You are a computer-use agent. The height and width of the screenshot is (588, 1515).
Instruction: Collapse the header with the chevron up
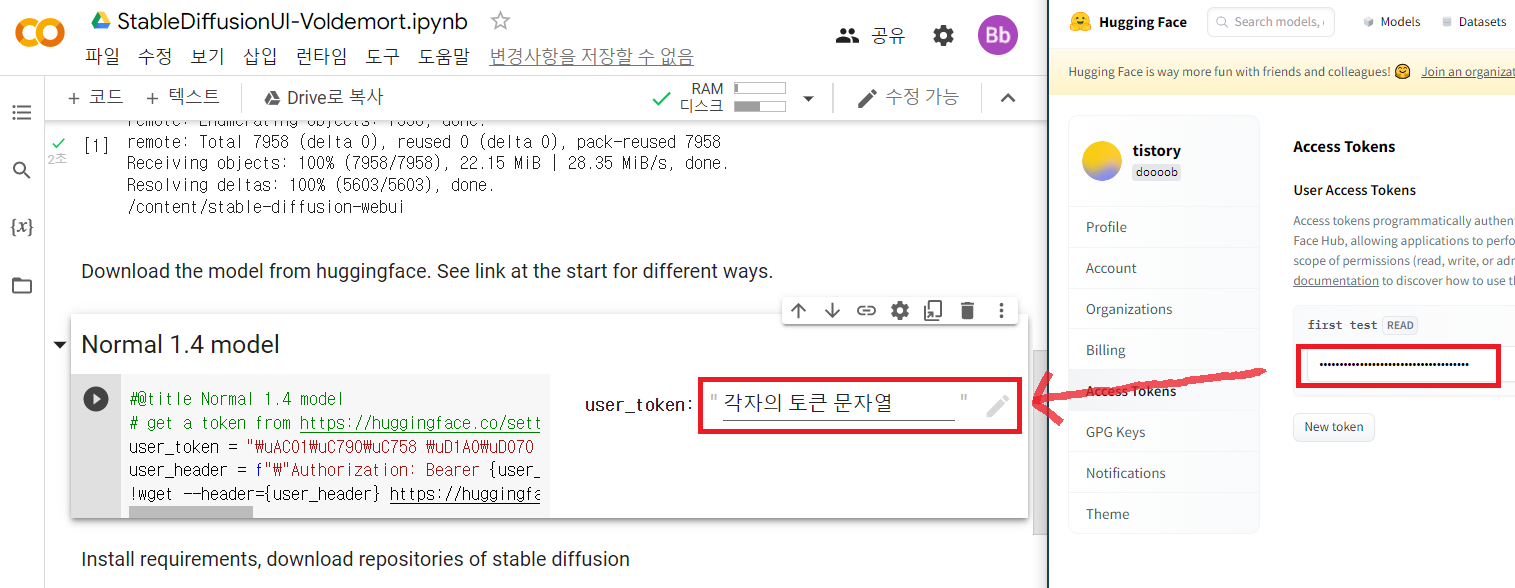[x=1008, y=98]
